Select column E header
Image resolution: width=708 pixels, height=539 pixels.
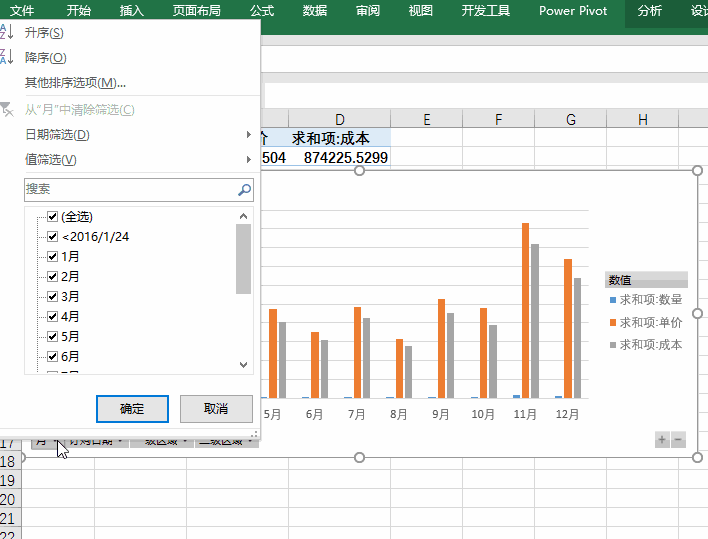[x=427, y=119]
